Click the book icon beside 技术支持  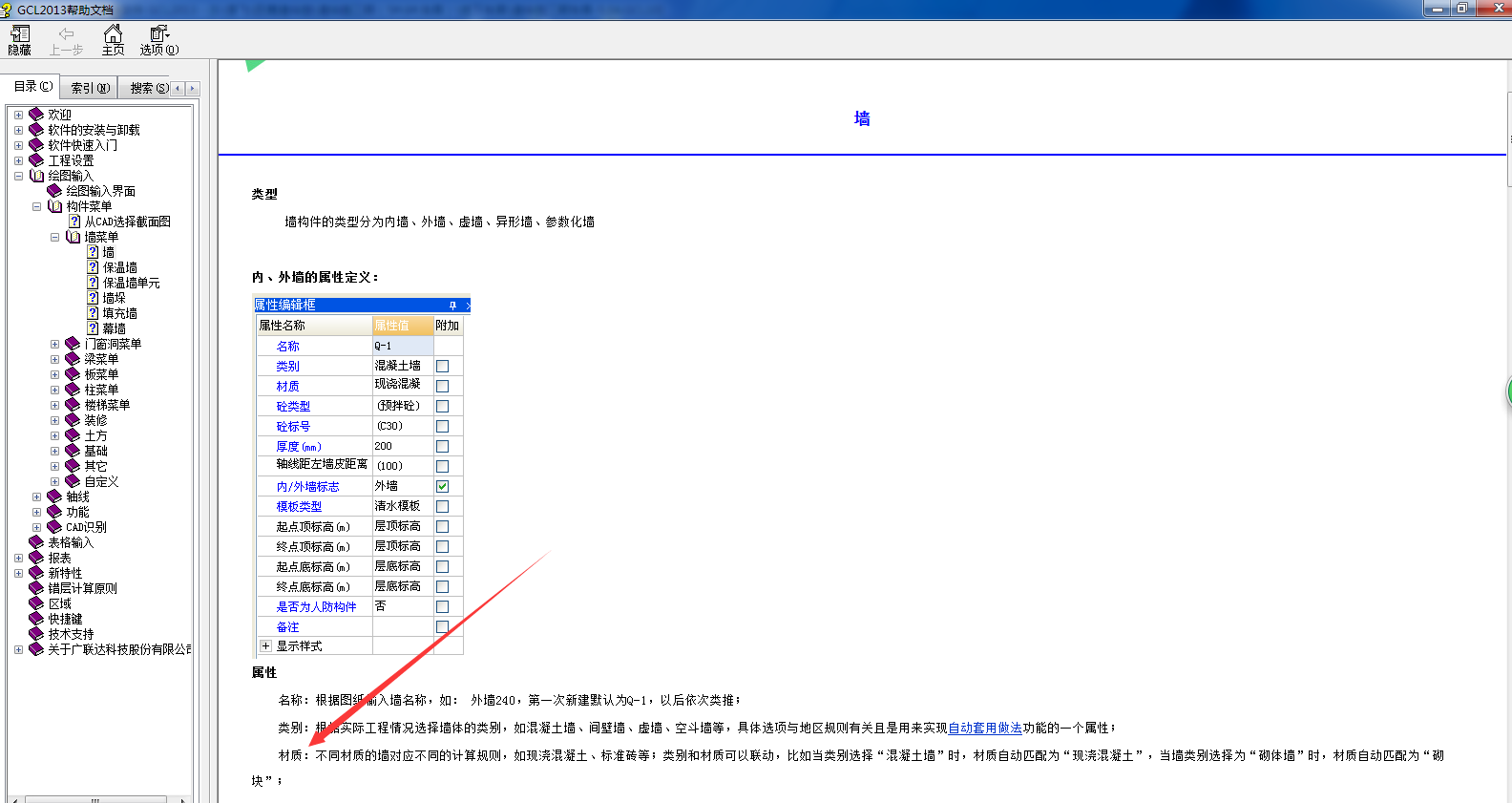[x=36, y=634]
